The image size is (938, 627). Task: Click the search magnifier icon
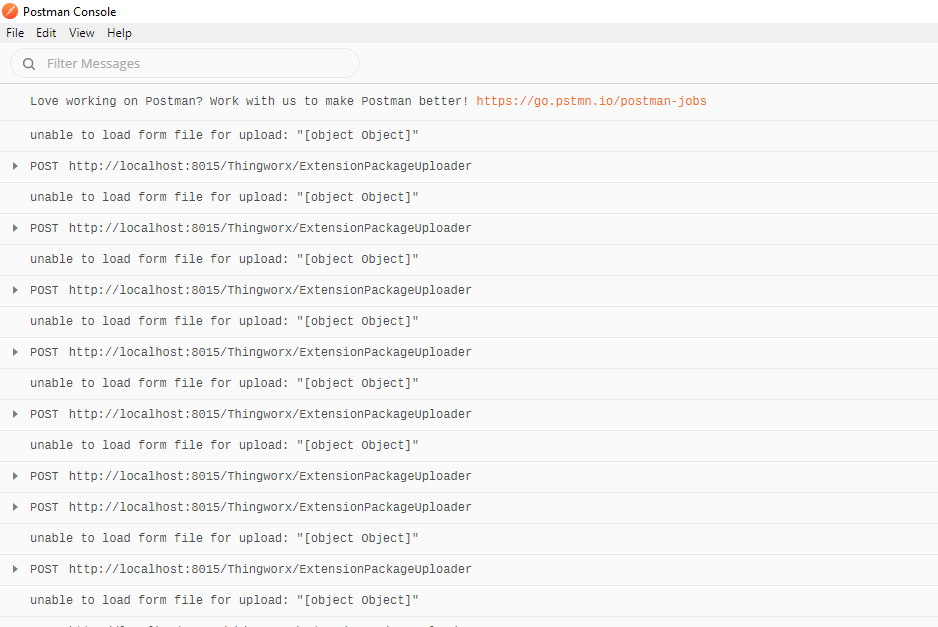tap(28, 63)
